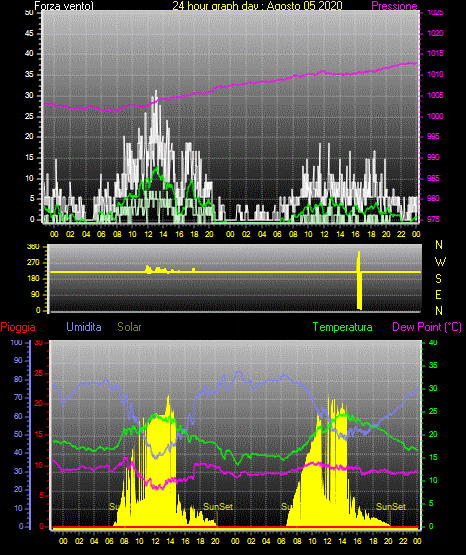The height and width of the screenshot is (555, 466).
Task: Click 35 on the wind speed axis
Action: [x=29, y=74]
